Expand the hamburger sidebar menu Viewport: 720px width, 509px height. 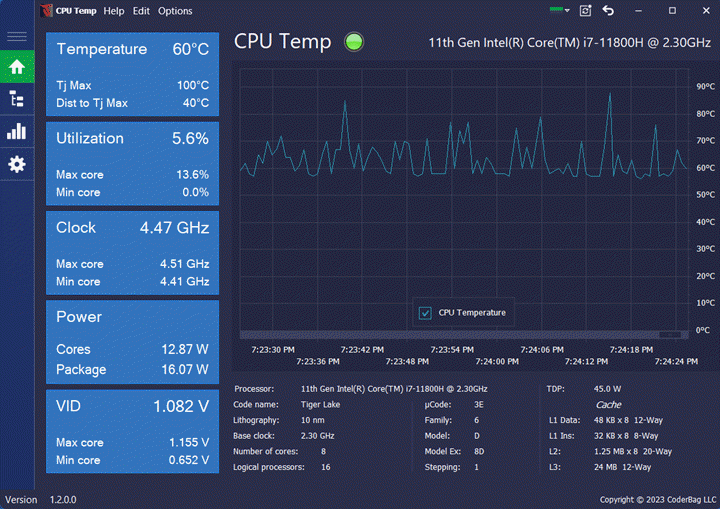click(x=17, y=37)
